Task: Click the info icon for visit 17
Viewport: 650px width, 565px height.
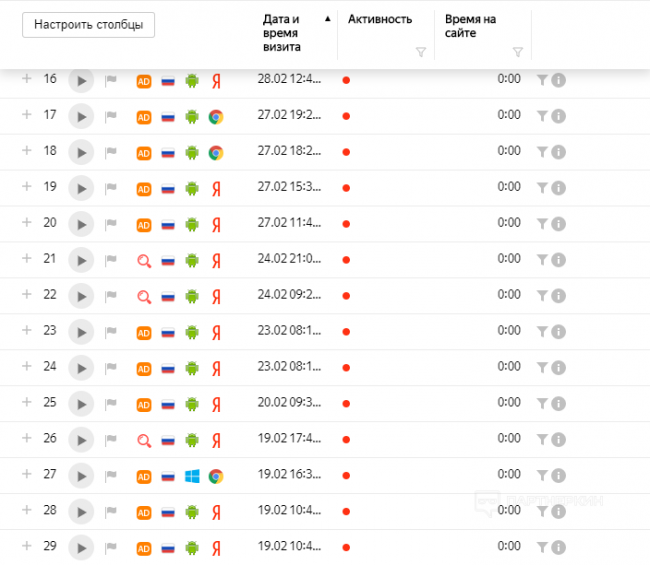Action: [x=559, y=116]
